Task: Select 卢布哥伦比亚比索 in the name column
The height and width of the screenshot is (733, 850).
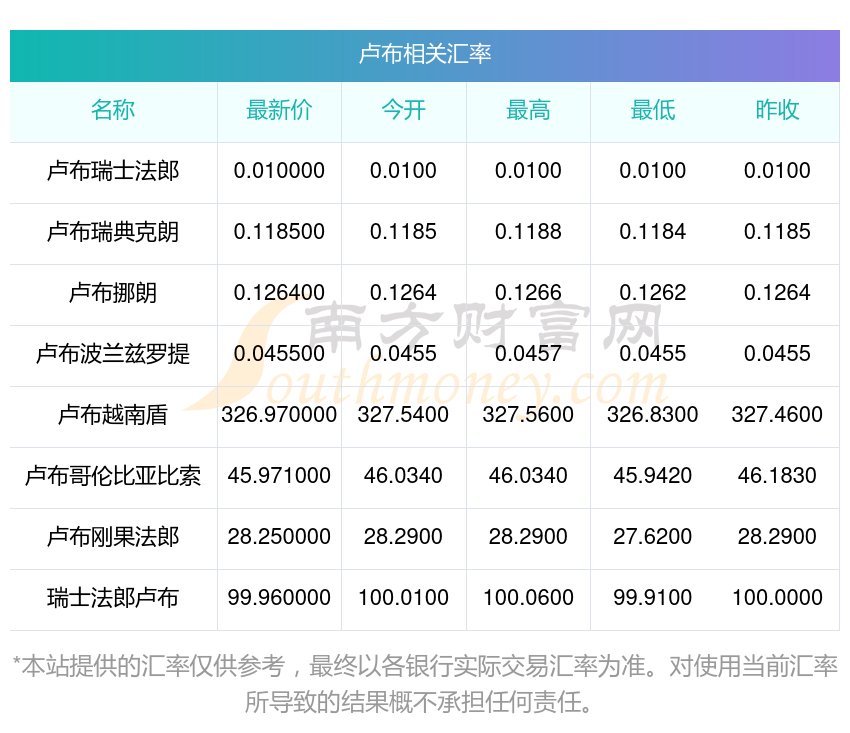Action: [113, 476]
